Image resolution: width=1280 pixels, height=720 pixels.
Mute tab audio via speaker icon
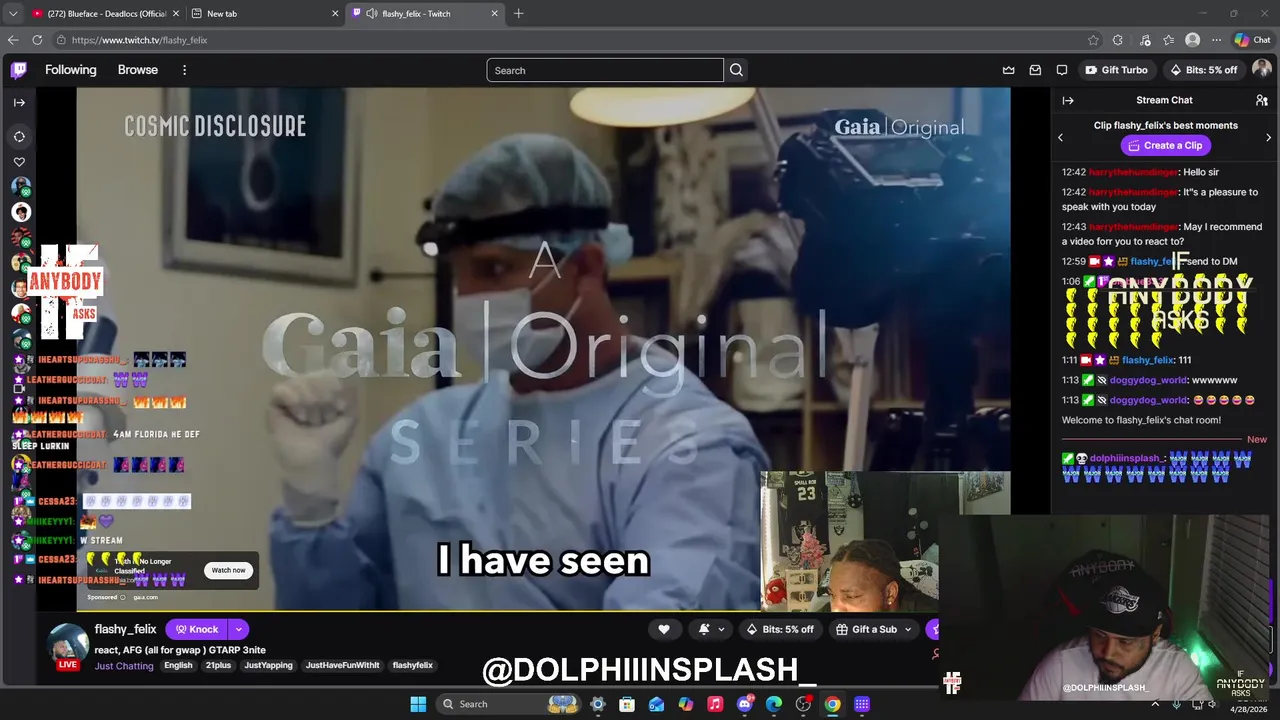pos(372,13)
